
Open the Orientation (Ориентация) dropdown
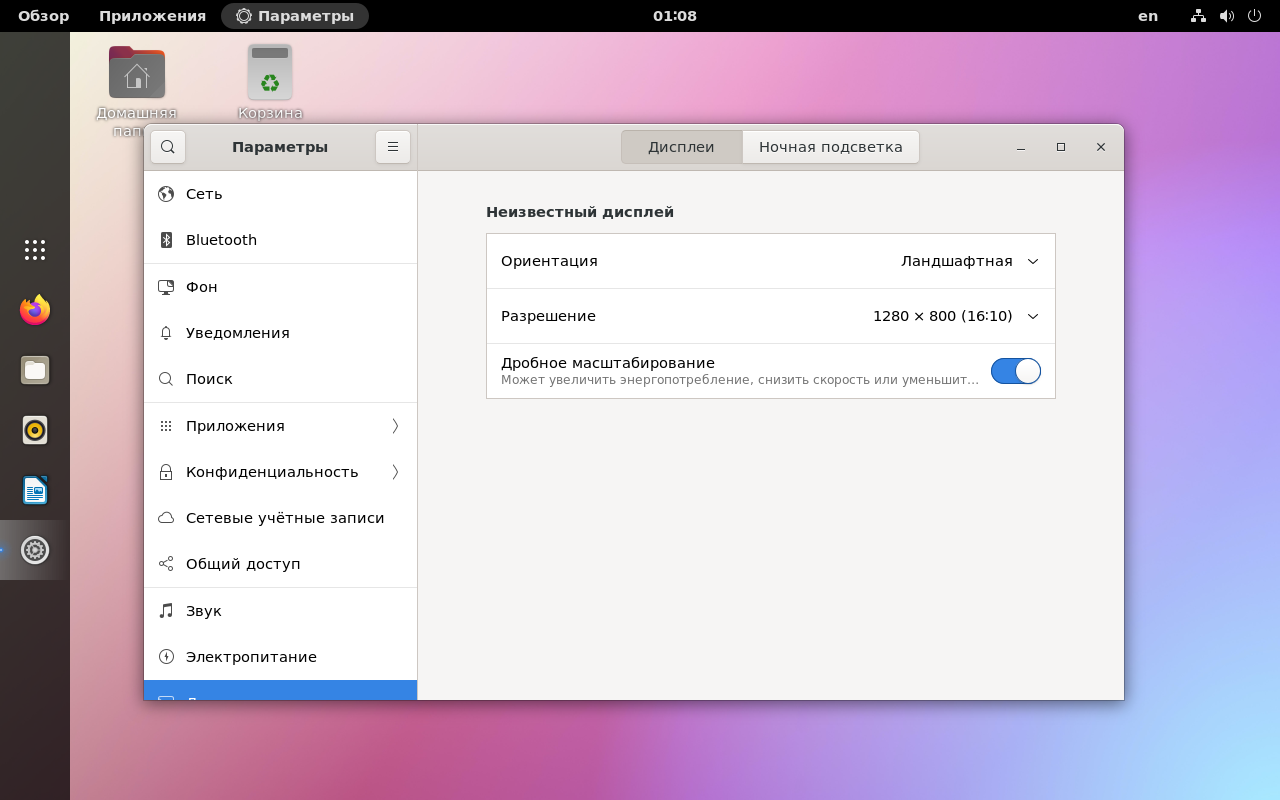[x=969, y=261]
